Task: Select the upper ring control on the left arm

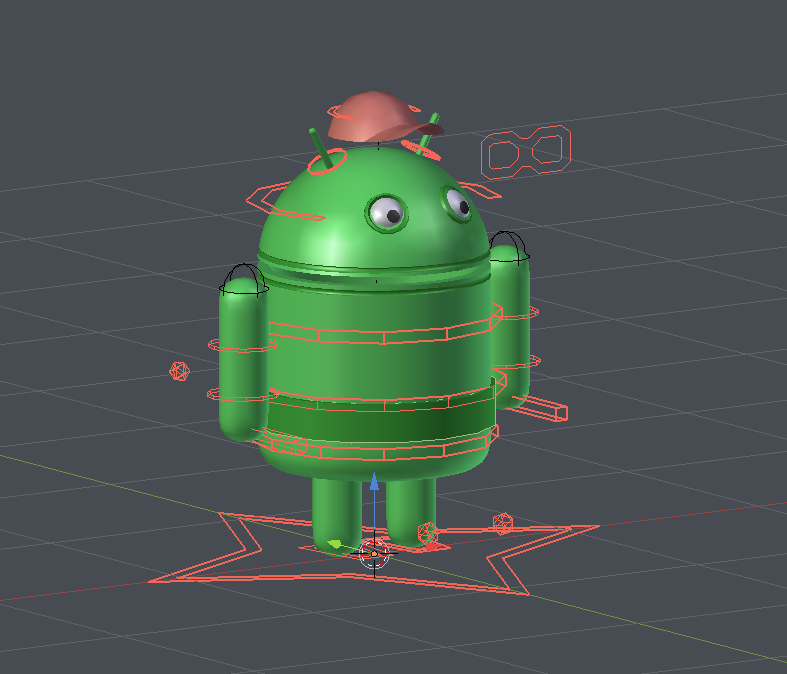Action: [x=243, y=345]
